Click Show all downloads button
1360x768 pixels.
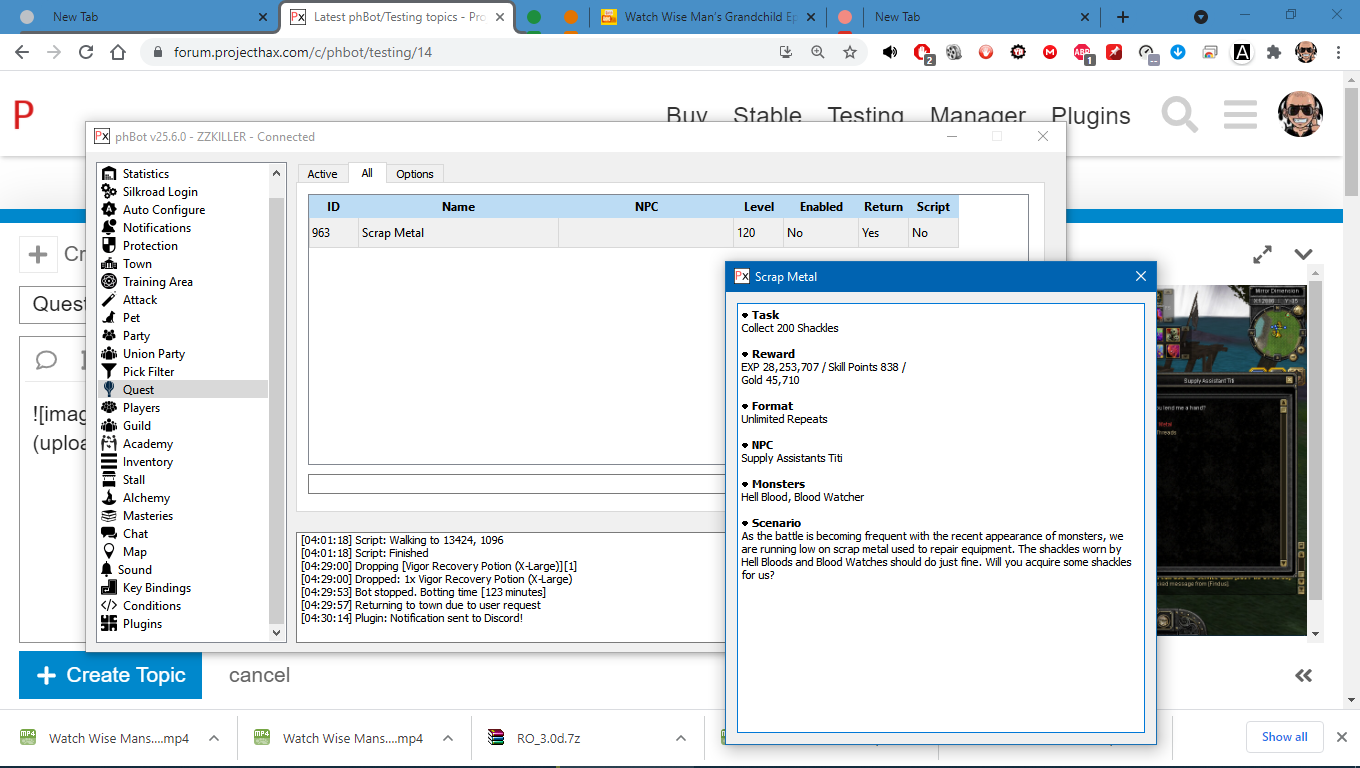tap(1284, 737)
